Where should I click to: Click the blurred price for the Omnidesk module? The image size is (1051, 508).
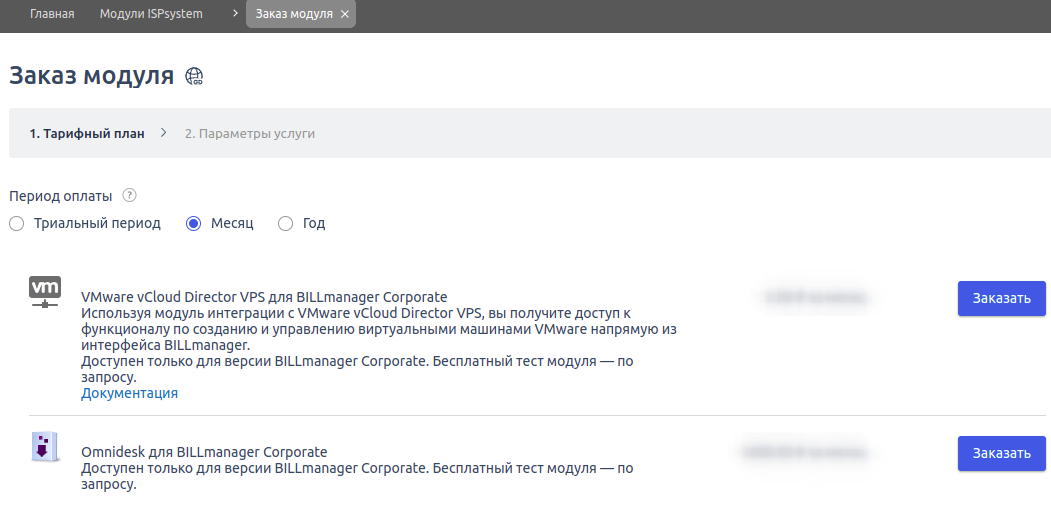pos(805,452)
